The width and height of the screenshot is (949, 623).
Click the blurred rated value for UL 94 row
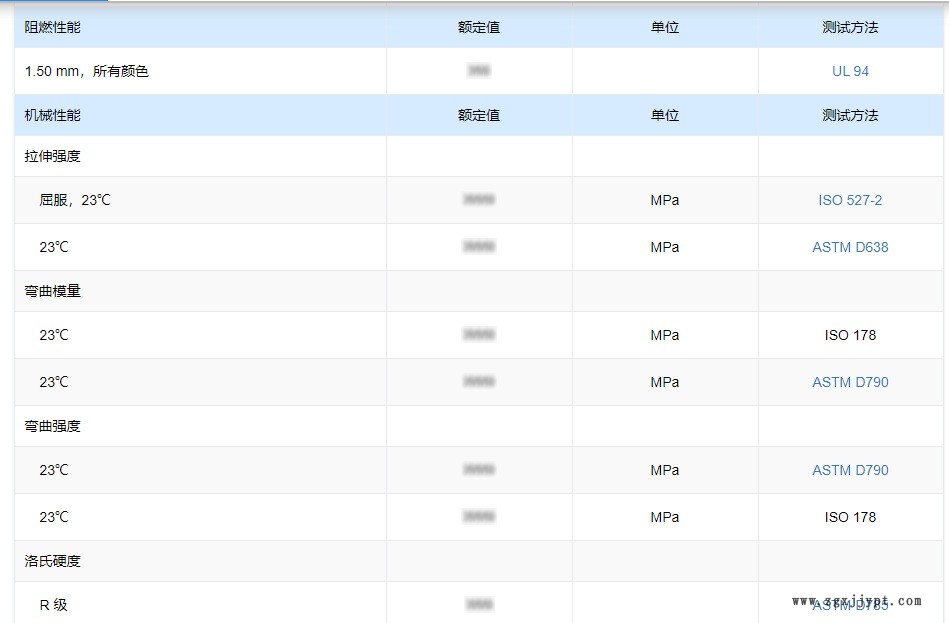click(x=479, y=71)
